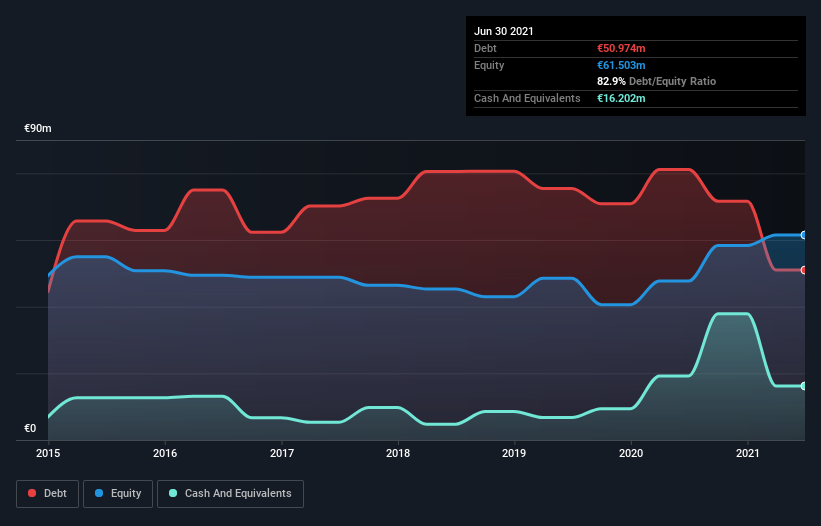Screen dimensions: 821x526
Task: Click the 2020 x-axis label
Action: pyautogui.click(x=631, y=453)
